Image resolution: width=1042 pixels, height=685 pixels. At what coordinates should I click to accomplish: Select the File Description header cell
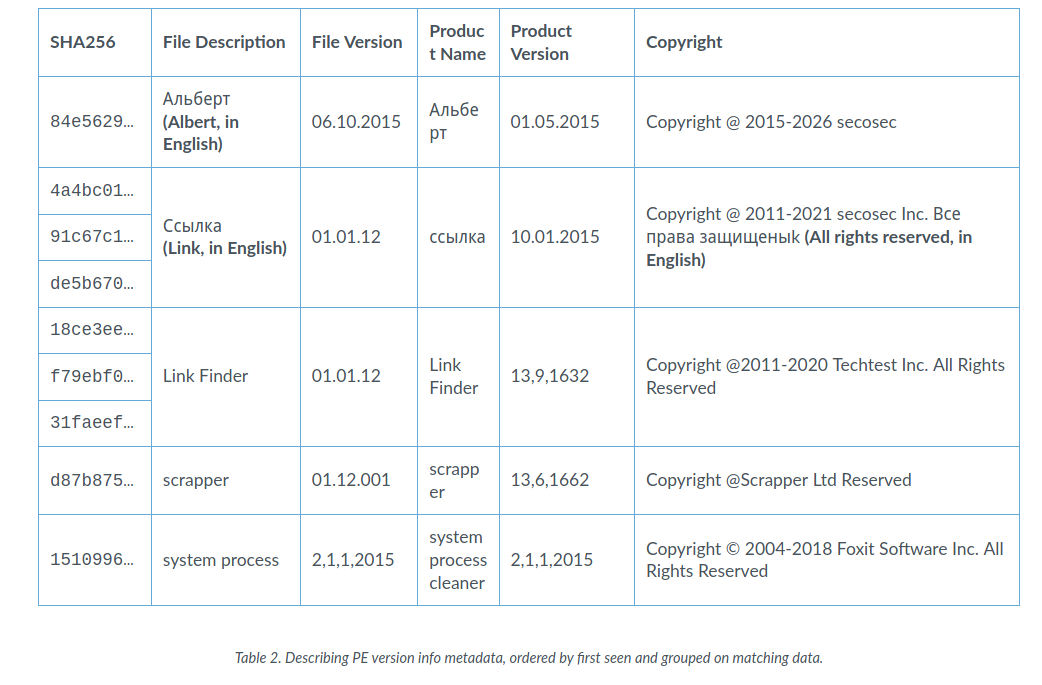coord(224,43)
